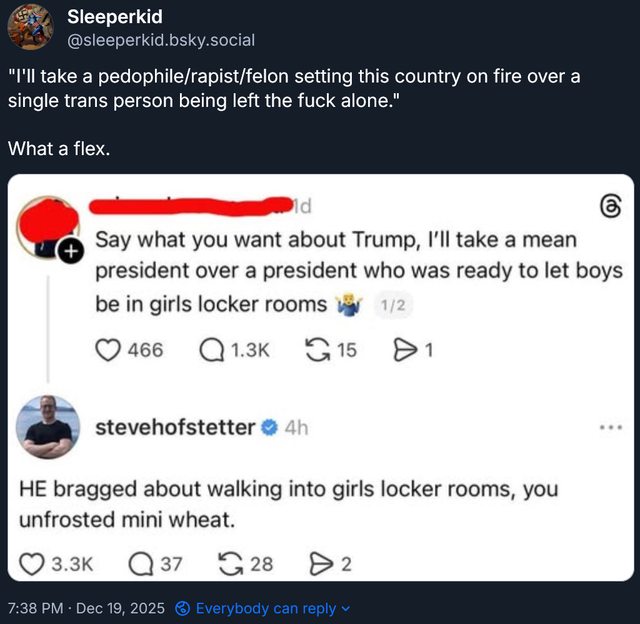Repost the top post with 15 reposts
The image size is (640, 624).
(318, 351)
